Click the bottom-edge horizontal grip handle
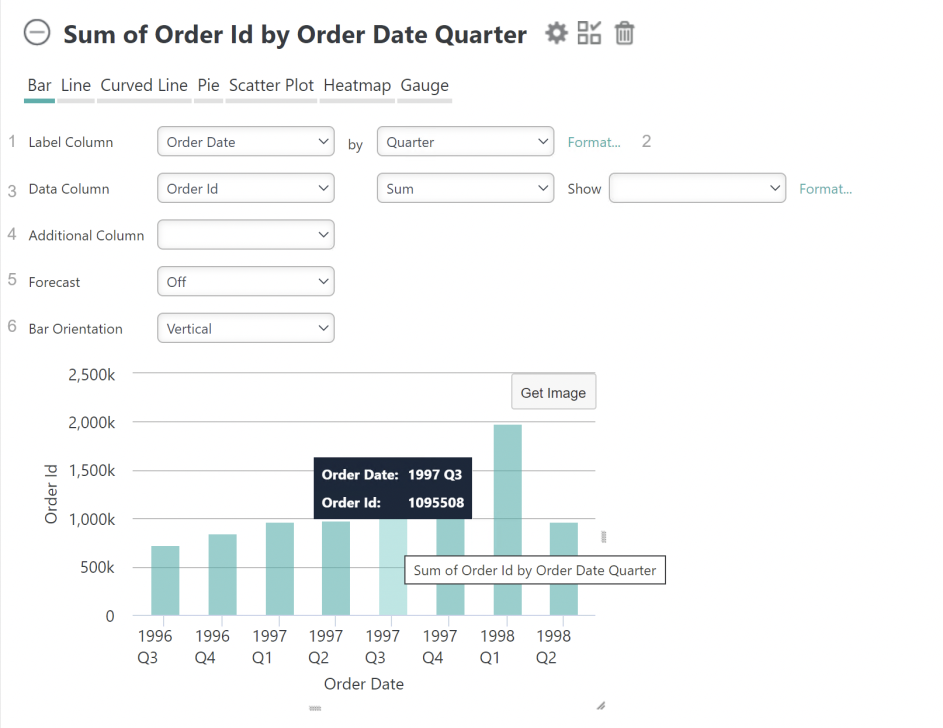This screenshot has width=943, height=728. point(315,709)
